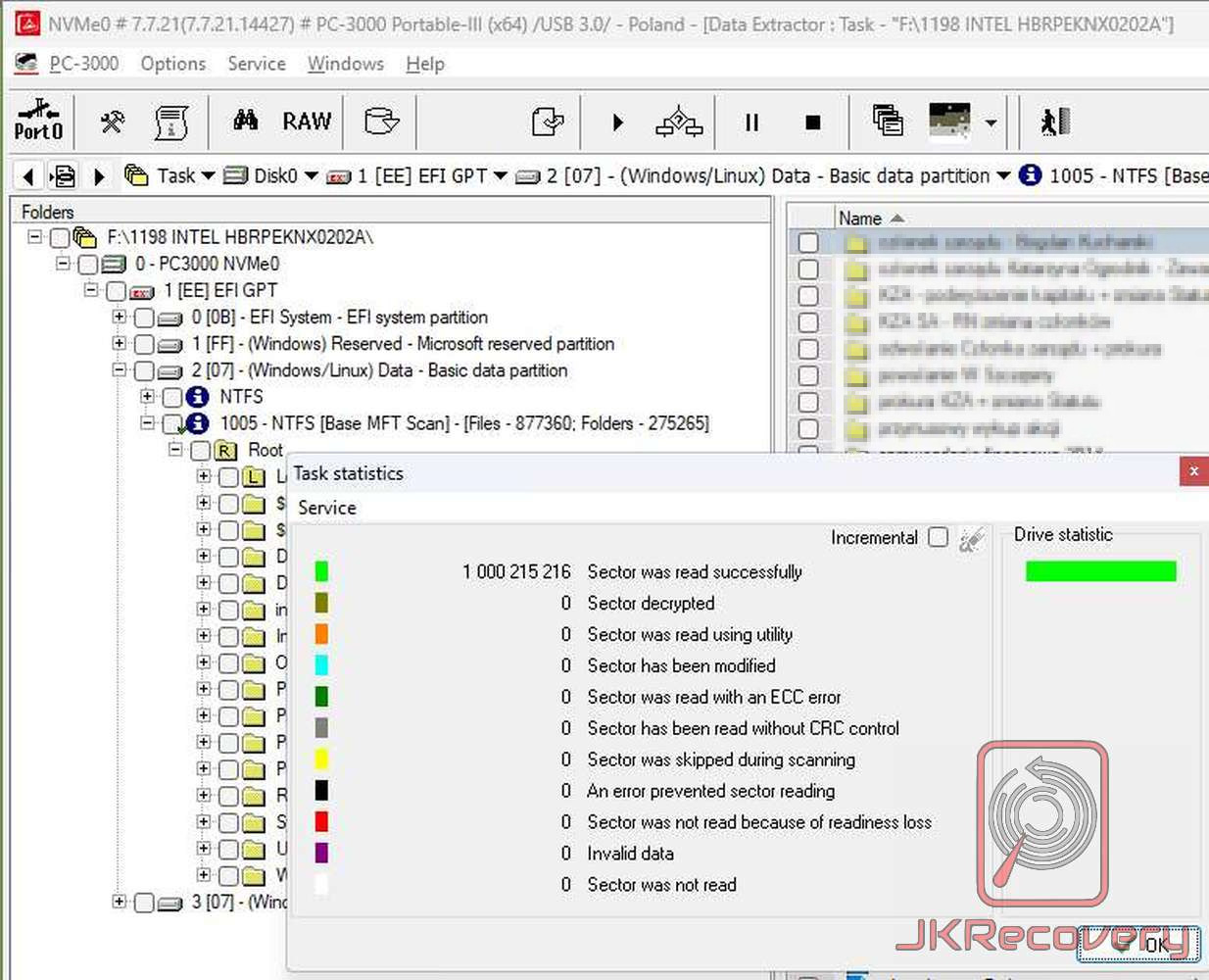The image size is (1209, 980).
Task: Expand the NTFS node under Basic data partition
Action: (147, 396)
